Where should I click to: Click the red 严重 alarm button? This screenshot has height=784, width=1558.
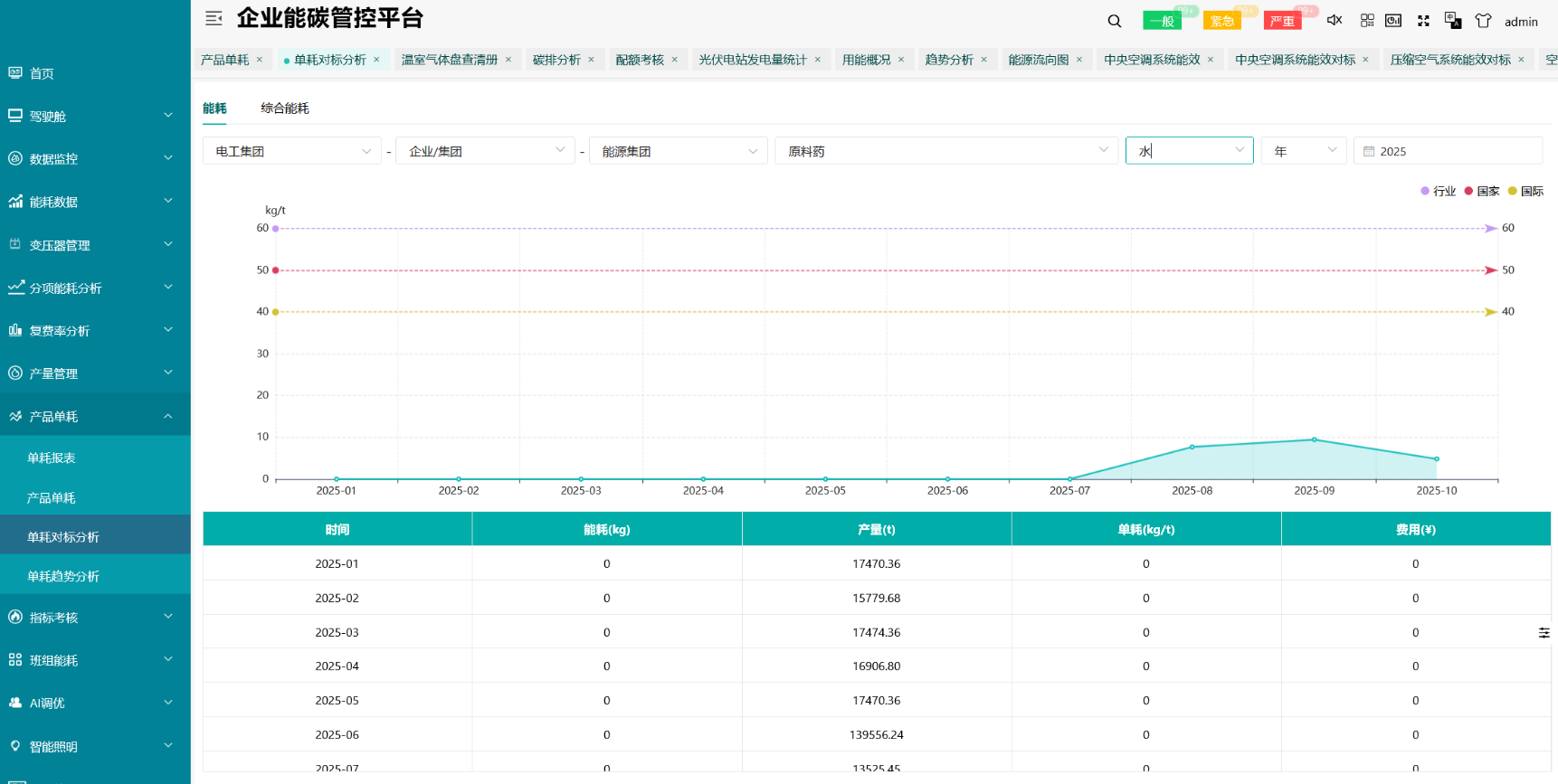1282,21
